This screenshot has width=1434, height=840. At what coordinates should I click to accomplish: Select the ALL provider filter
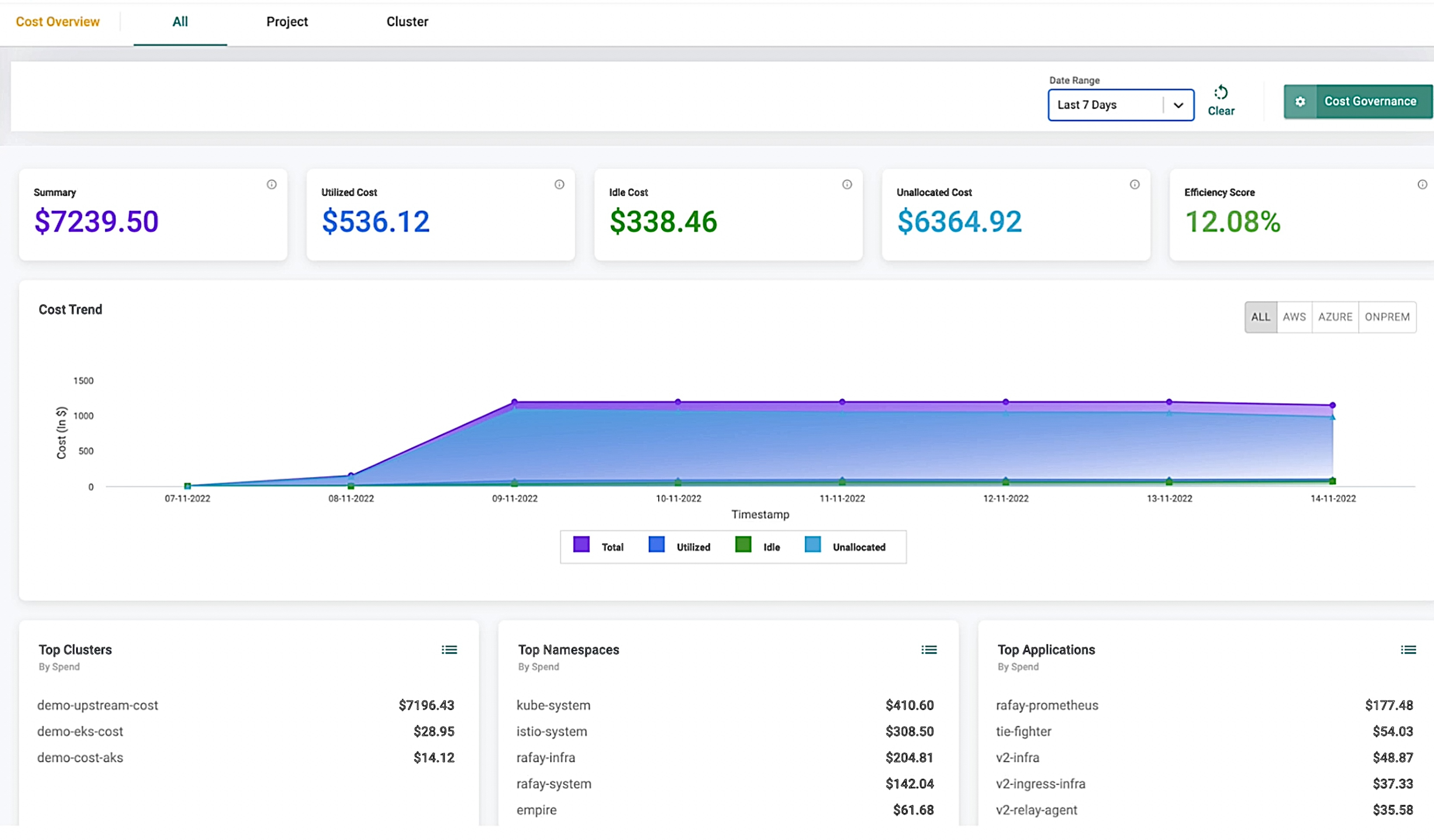coord(1261,317)
